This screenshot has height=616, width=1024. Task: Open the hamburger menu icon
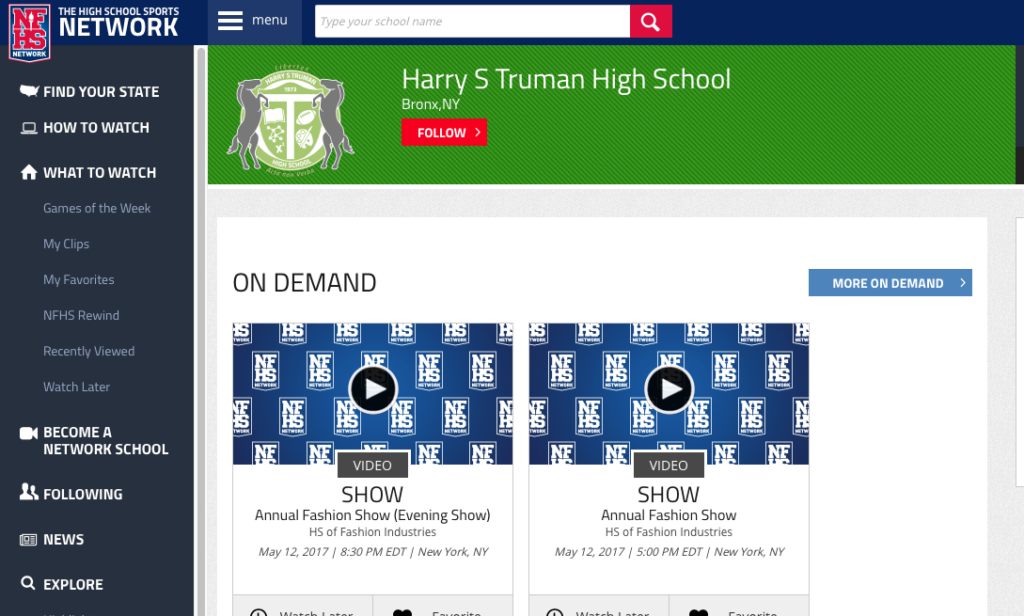pyautogui.click(x=230, y=21)
